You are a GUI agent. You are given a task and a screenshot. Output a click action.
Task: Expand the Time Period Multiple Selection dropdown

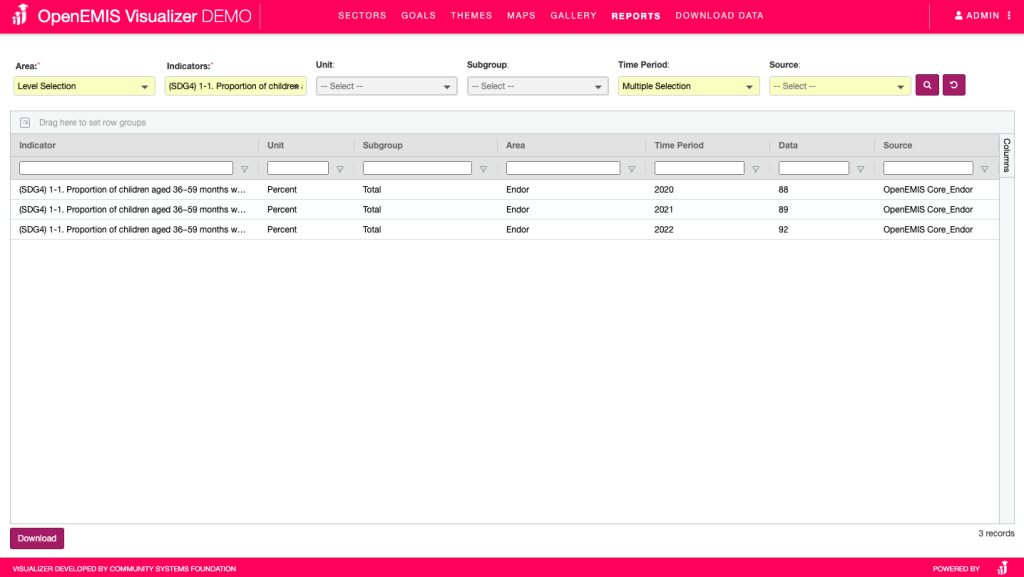(688, 87)
